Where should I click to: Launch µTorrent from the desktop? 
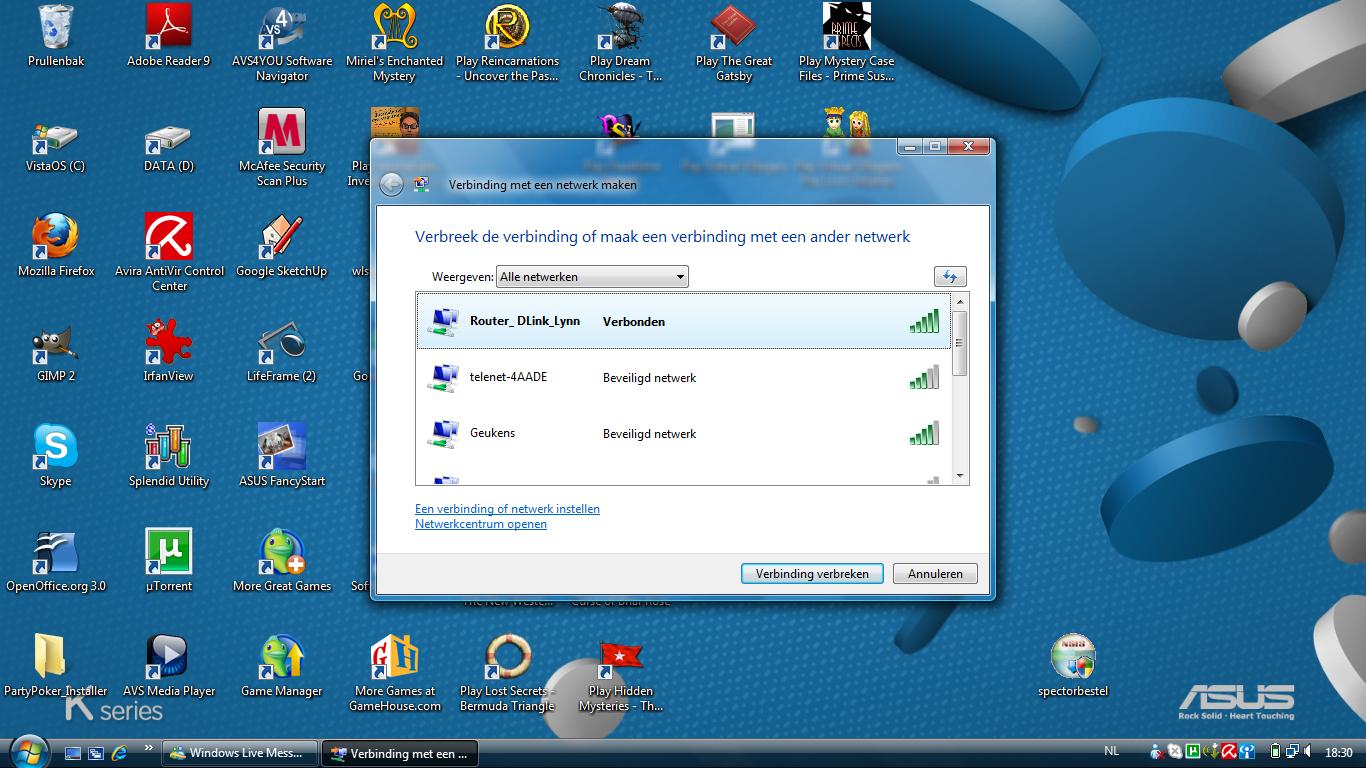[x=168, y=561]
